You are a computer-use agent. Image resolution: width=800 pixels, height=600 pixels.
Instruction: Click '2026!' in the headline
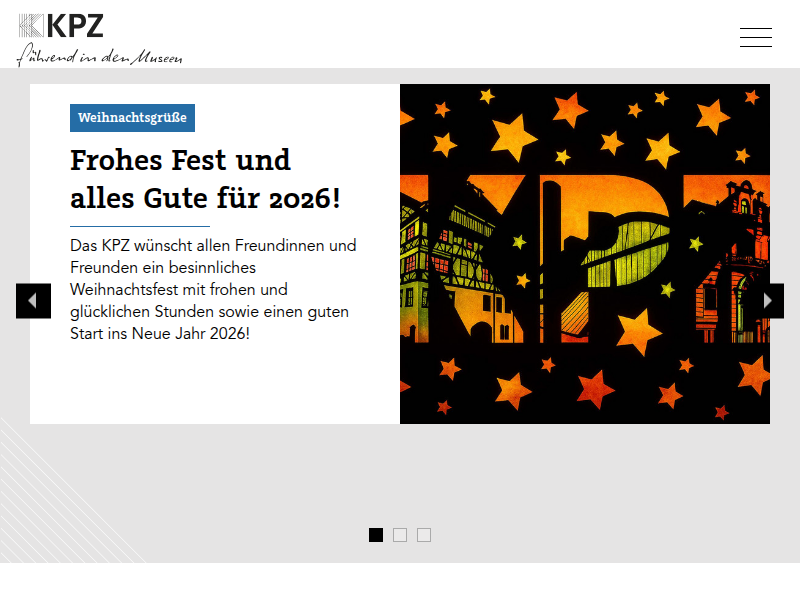305,199
